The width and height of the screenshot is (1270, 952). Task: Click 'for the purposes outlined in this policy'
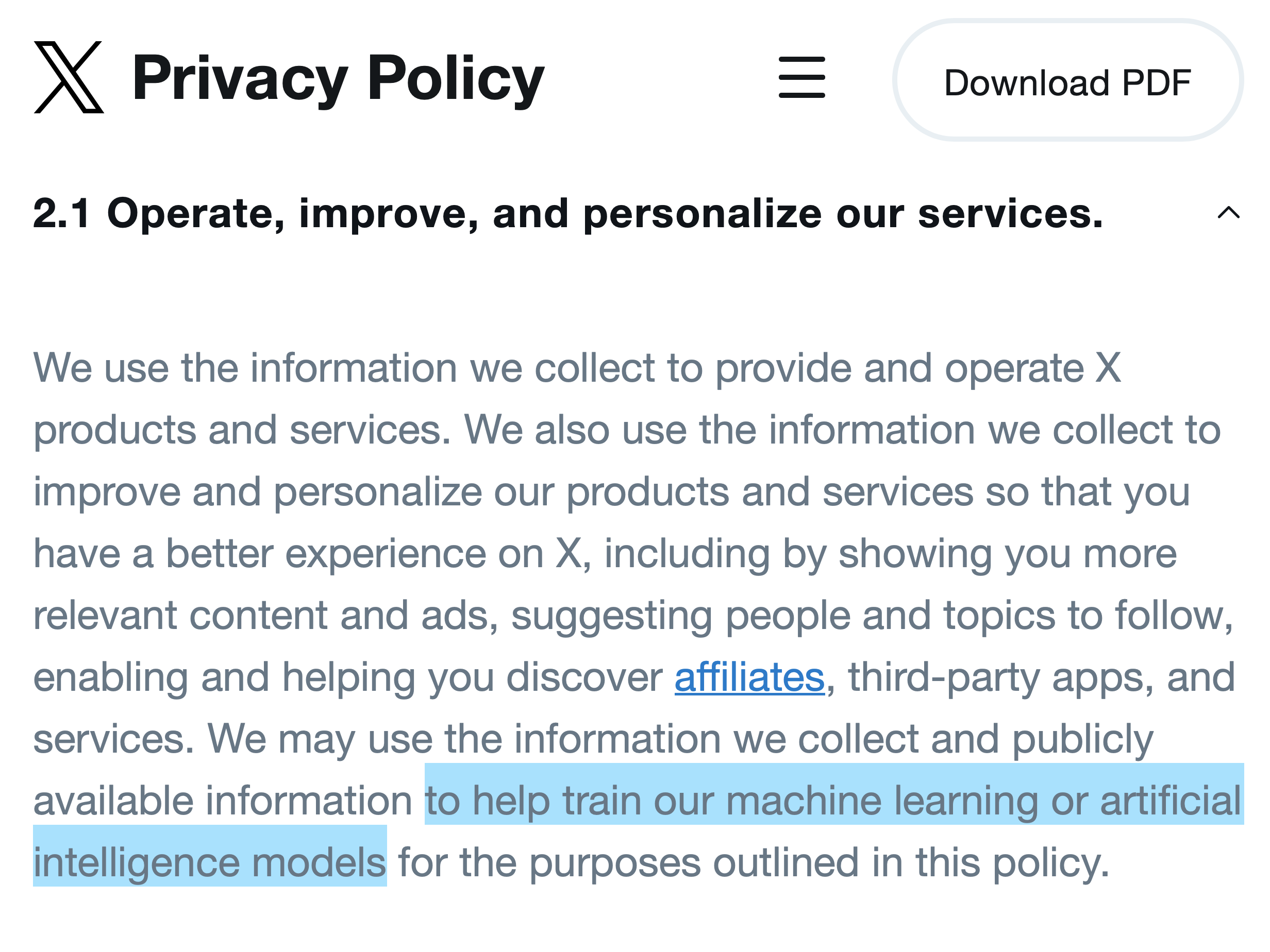752,862
